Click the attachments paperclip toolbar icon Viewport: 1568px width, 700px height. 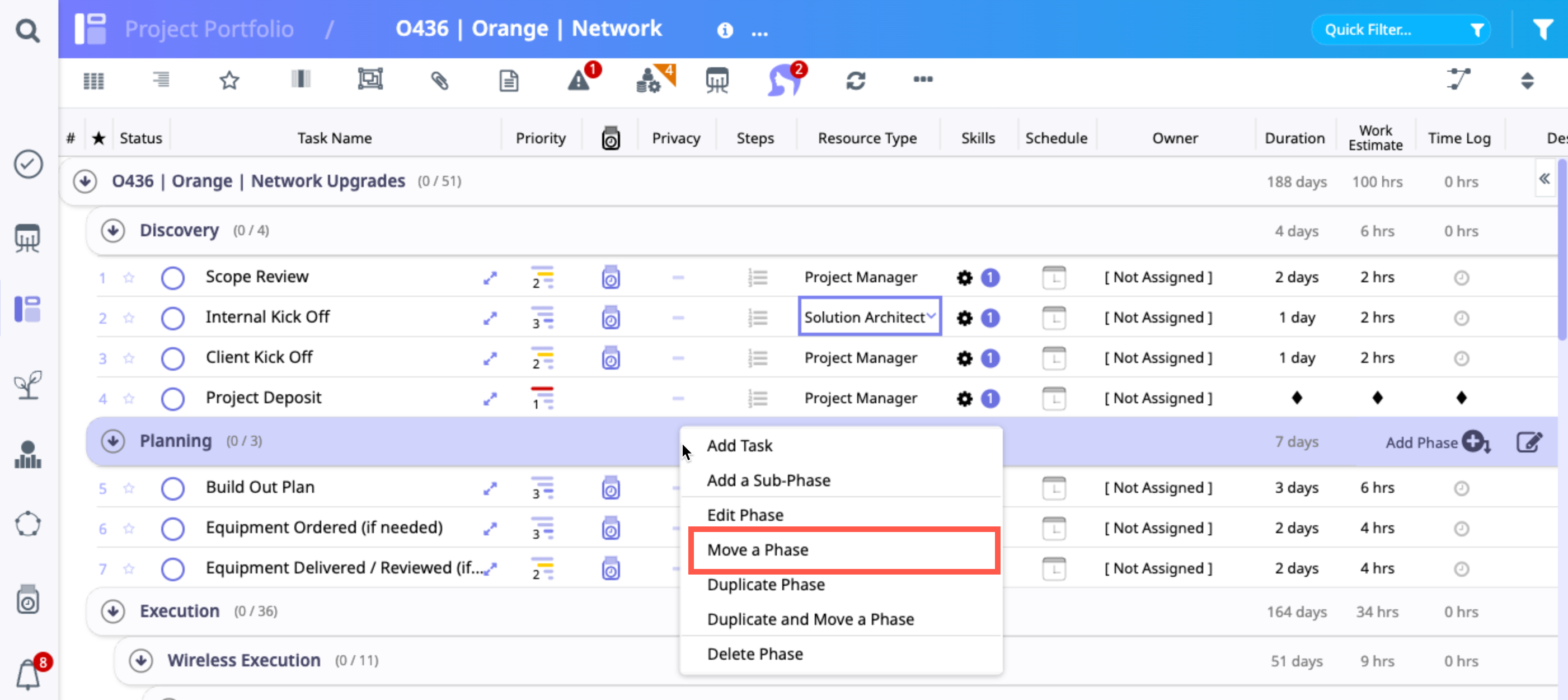(439, 80)
